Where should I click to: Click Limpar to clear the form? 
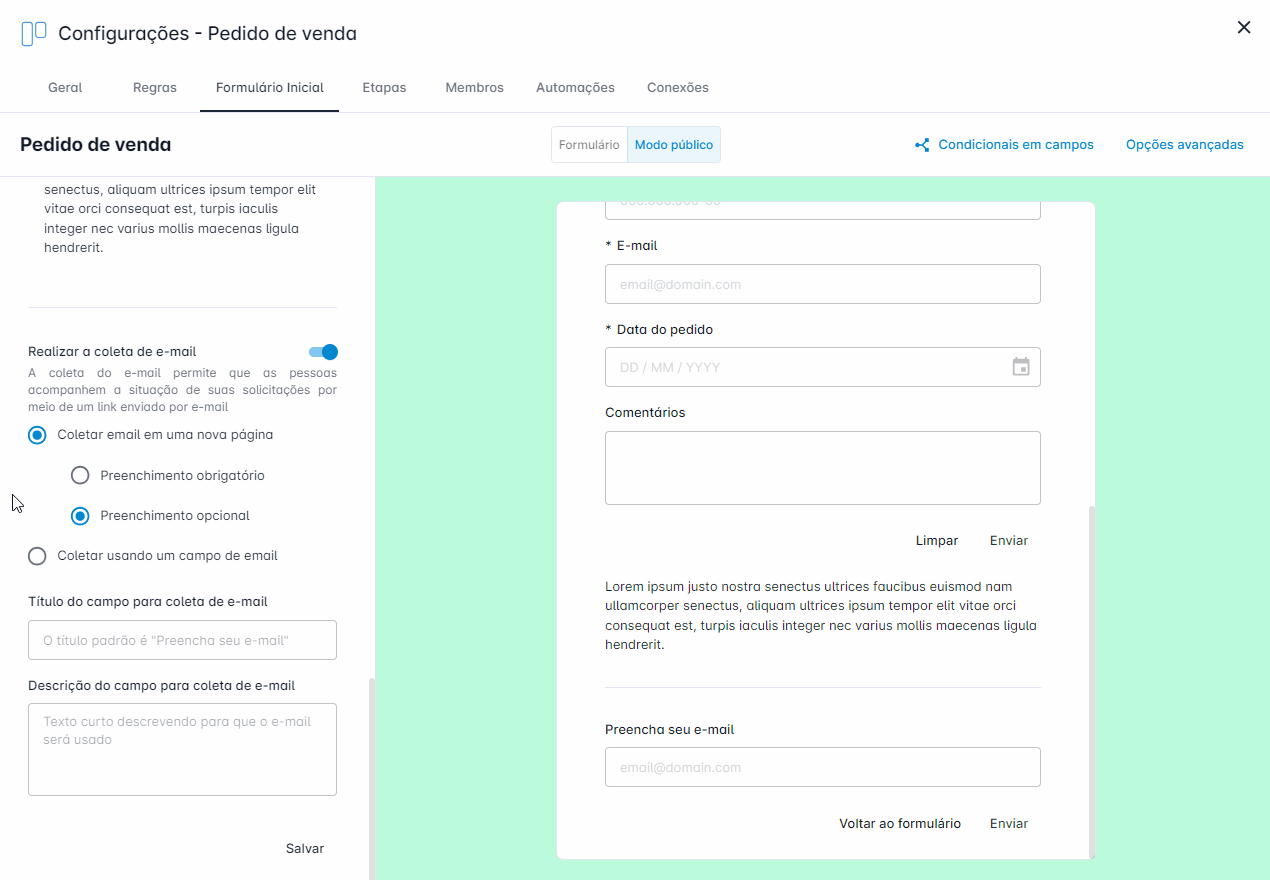(x=937, y=540)
